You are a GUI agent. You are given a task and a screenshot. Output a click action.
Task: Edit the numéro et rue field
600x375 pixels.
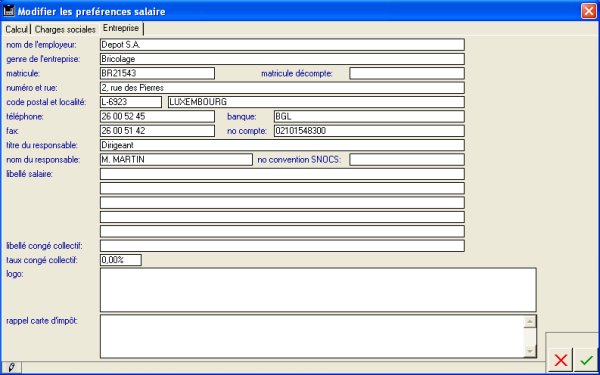[x=282, y=88]
